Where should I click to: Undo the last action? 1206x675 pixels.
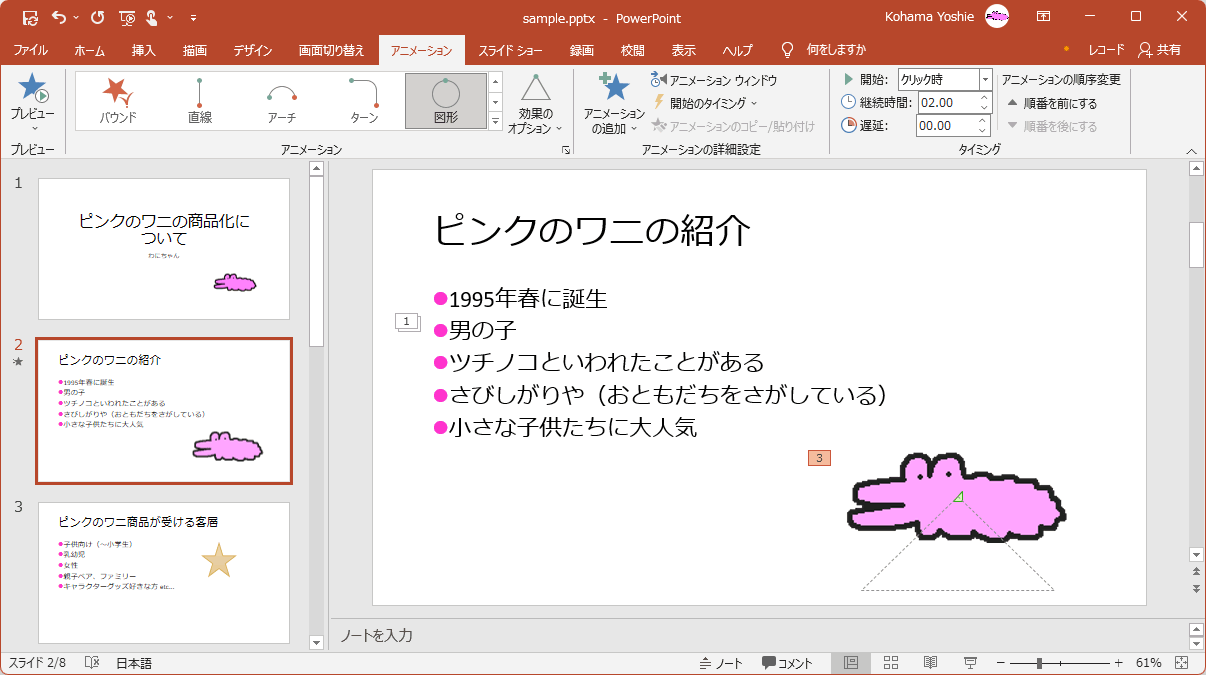click(x=59, y=17)
